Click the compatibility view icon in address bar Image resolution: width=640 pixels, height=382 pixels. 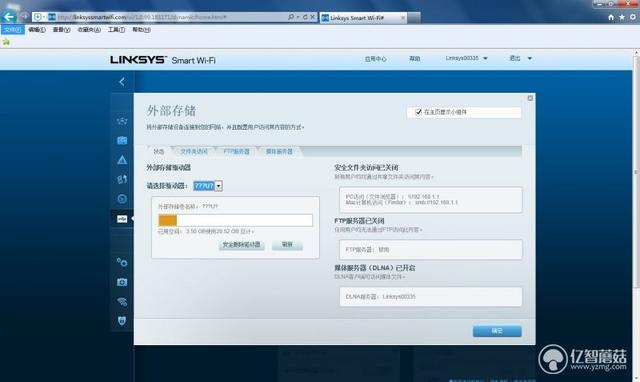(38, 17)
